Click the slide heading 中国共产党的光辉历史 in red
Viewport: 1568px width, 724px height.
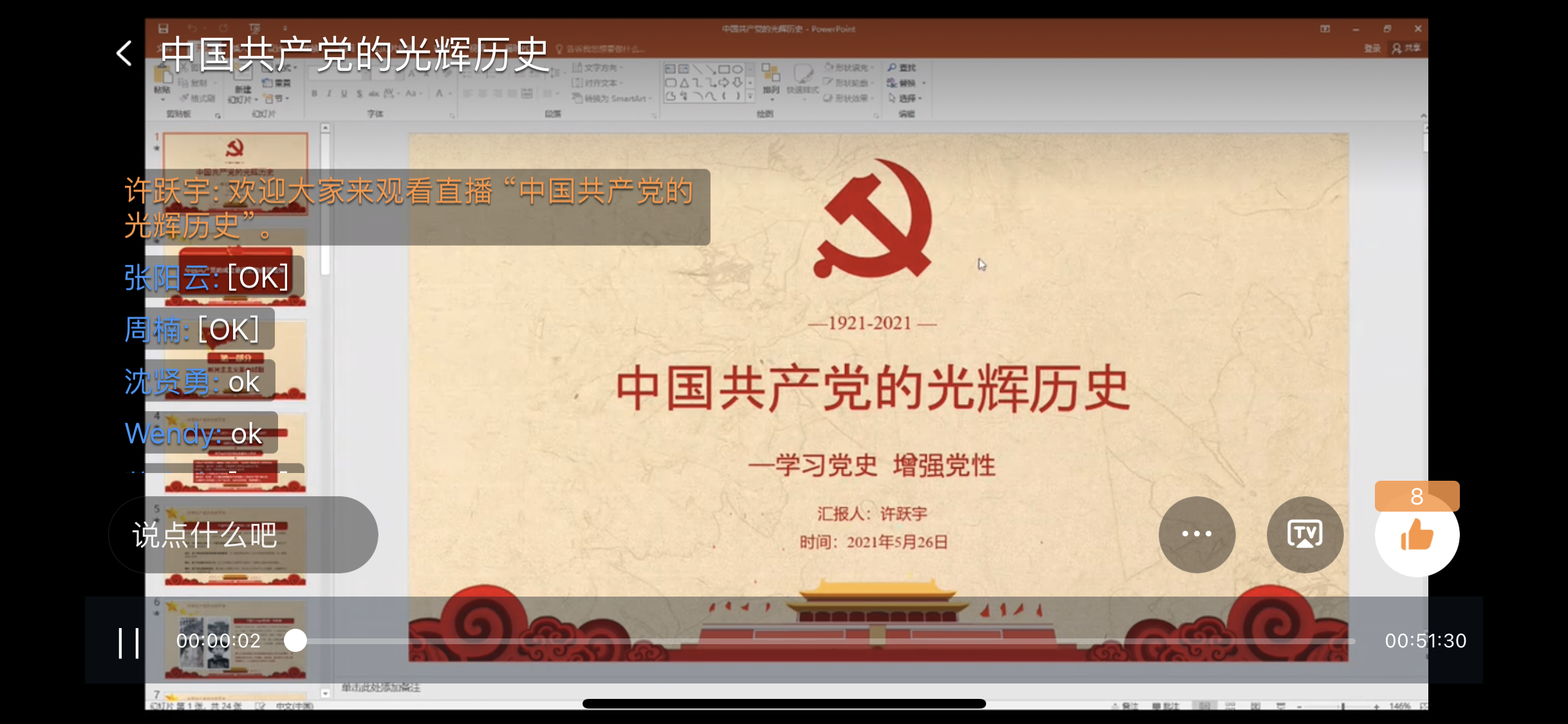coord(872,389)
